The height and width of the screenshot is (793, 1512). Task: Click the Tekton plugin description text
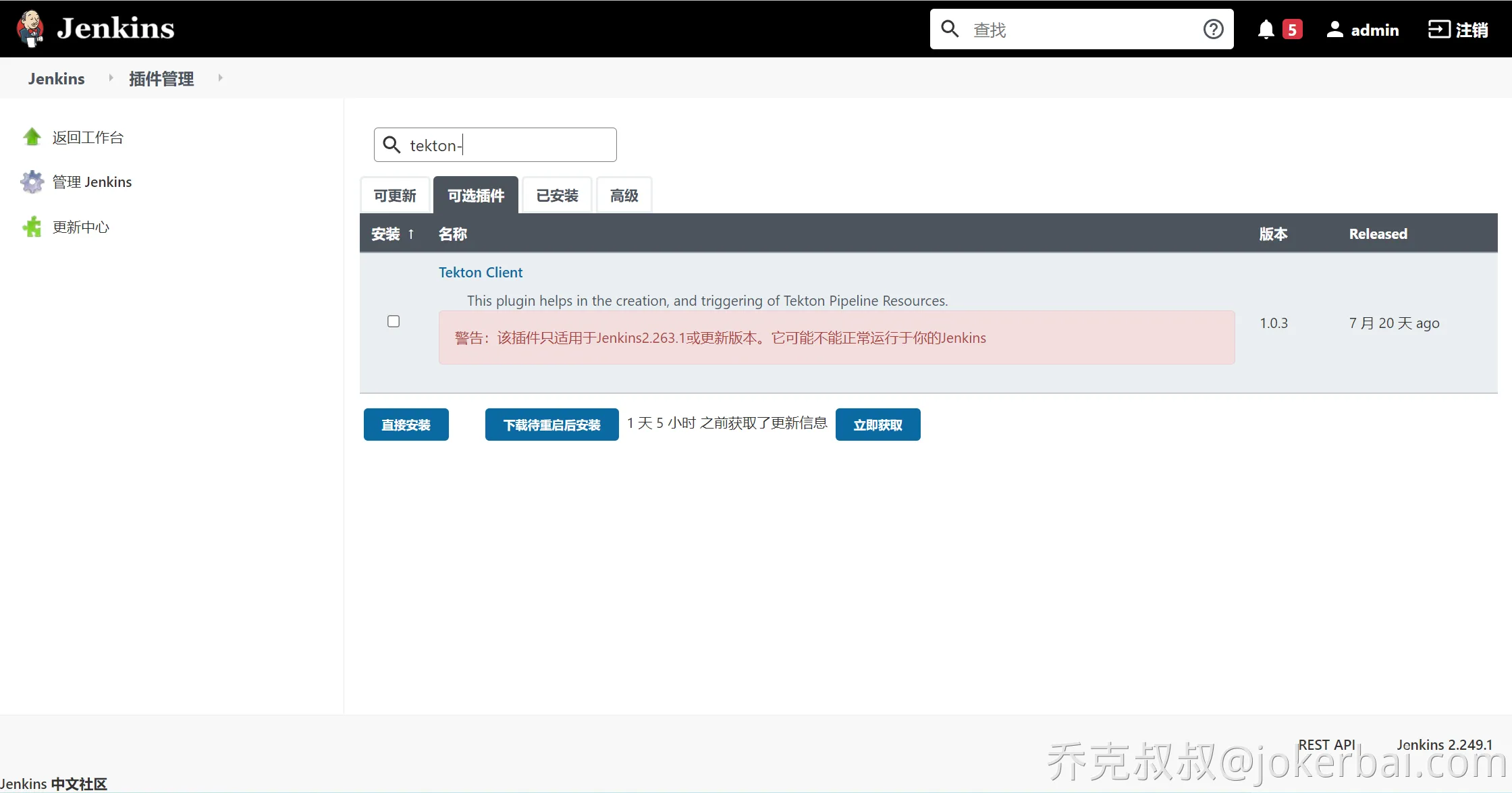coord(707,301)
